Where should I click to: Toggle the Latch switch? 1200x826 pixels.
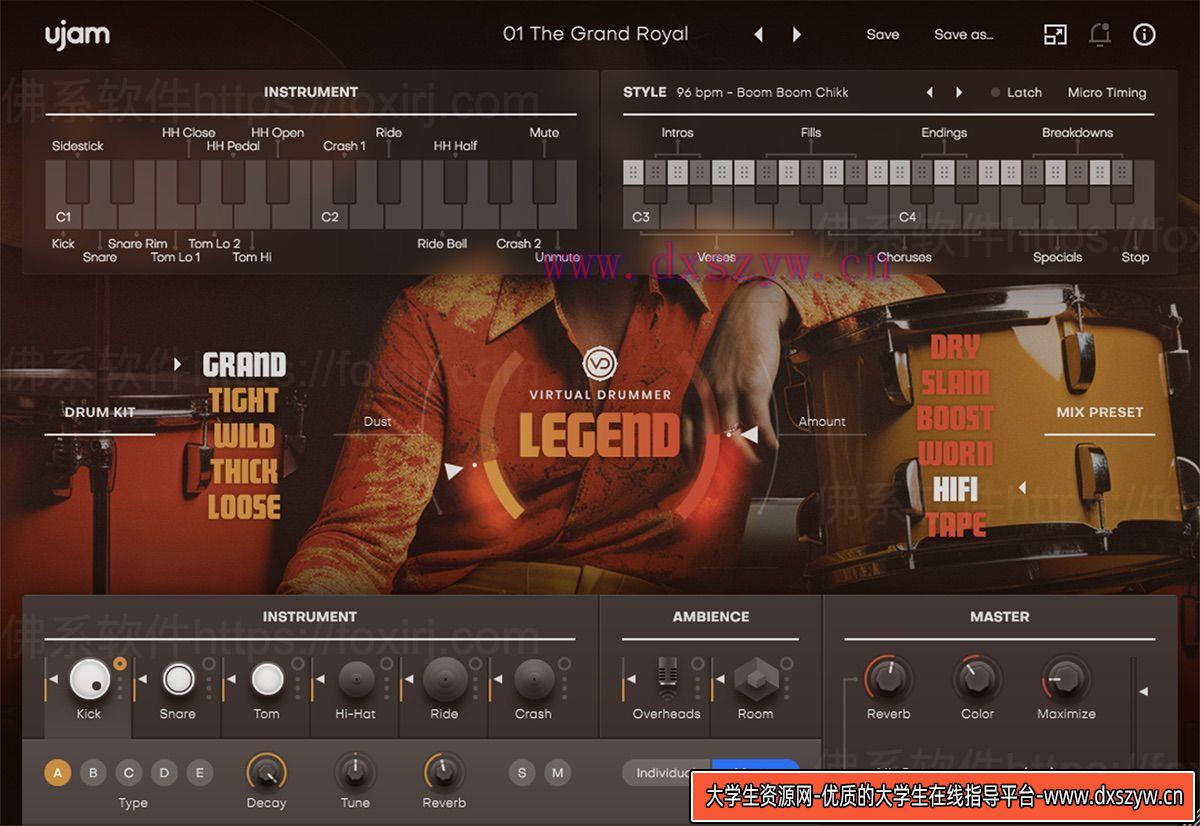coord(995,92)
